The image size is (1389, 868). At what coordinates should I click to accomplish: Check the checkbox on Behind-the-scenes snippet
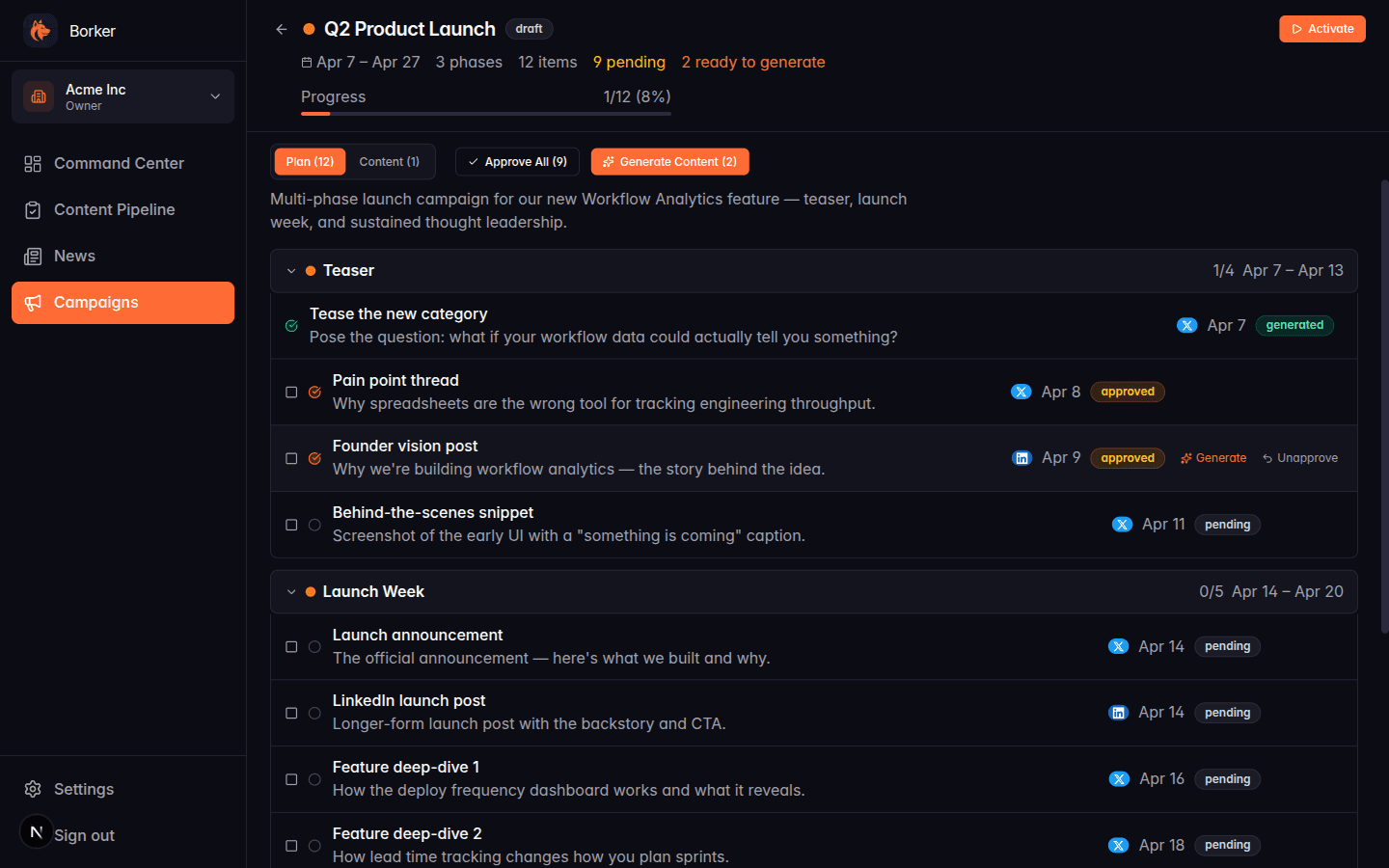tap(291, 525)
